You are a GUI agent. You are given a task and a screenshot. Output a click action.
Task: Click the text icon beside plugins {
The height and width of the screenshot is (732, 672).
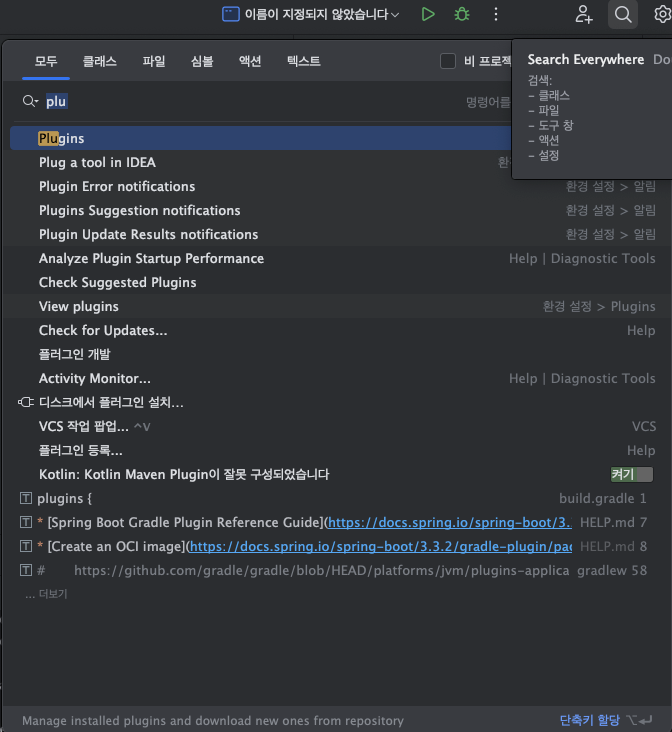coord(26,498)
